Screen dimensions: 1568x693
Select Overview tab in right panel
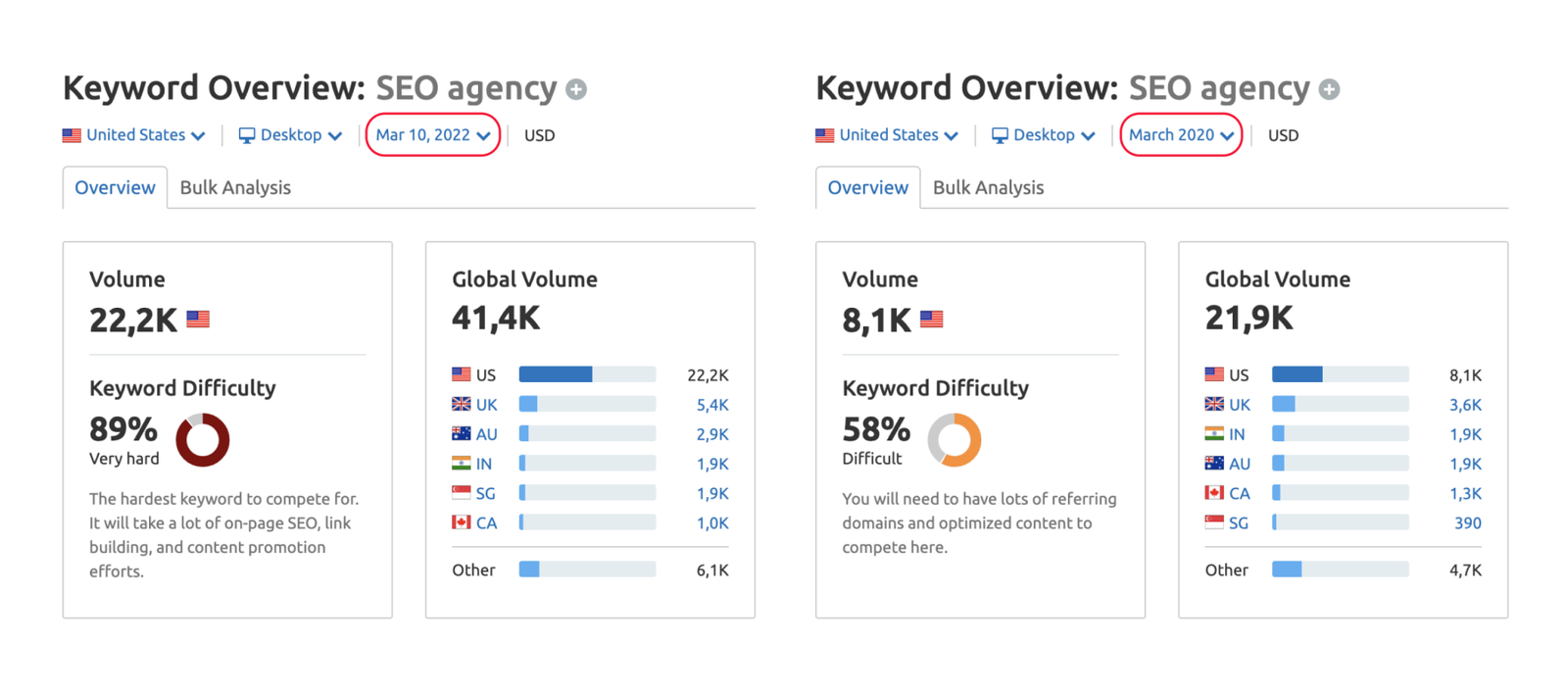[867, 187]
